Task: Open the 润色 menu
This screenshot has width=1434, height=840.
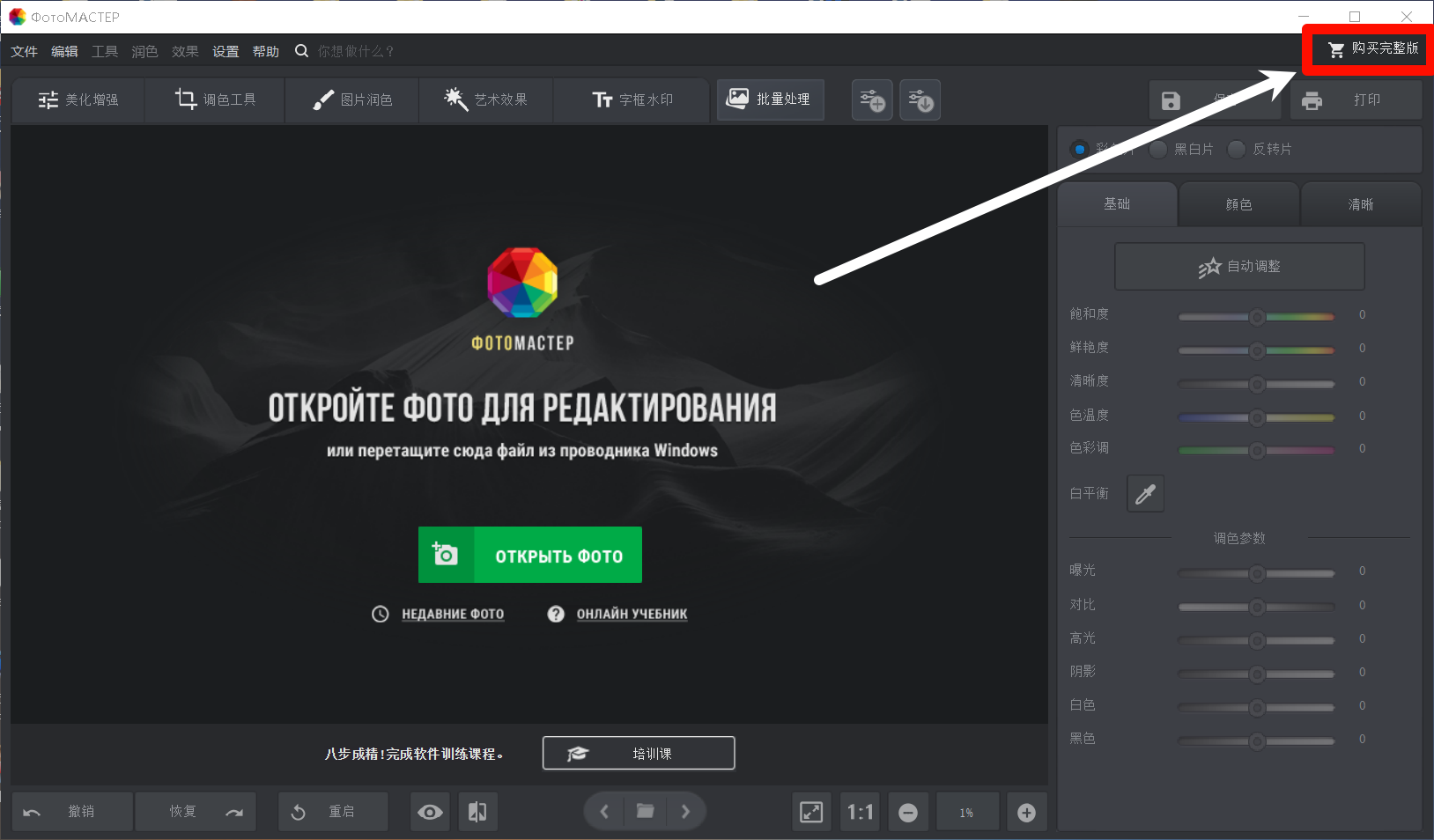Action: pyautogui.click(x=144, y=51)
